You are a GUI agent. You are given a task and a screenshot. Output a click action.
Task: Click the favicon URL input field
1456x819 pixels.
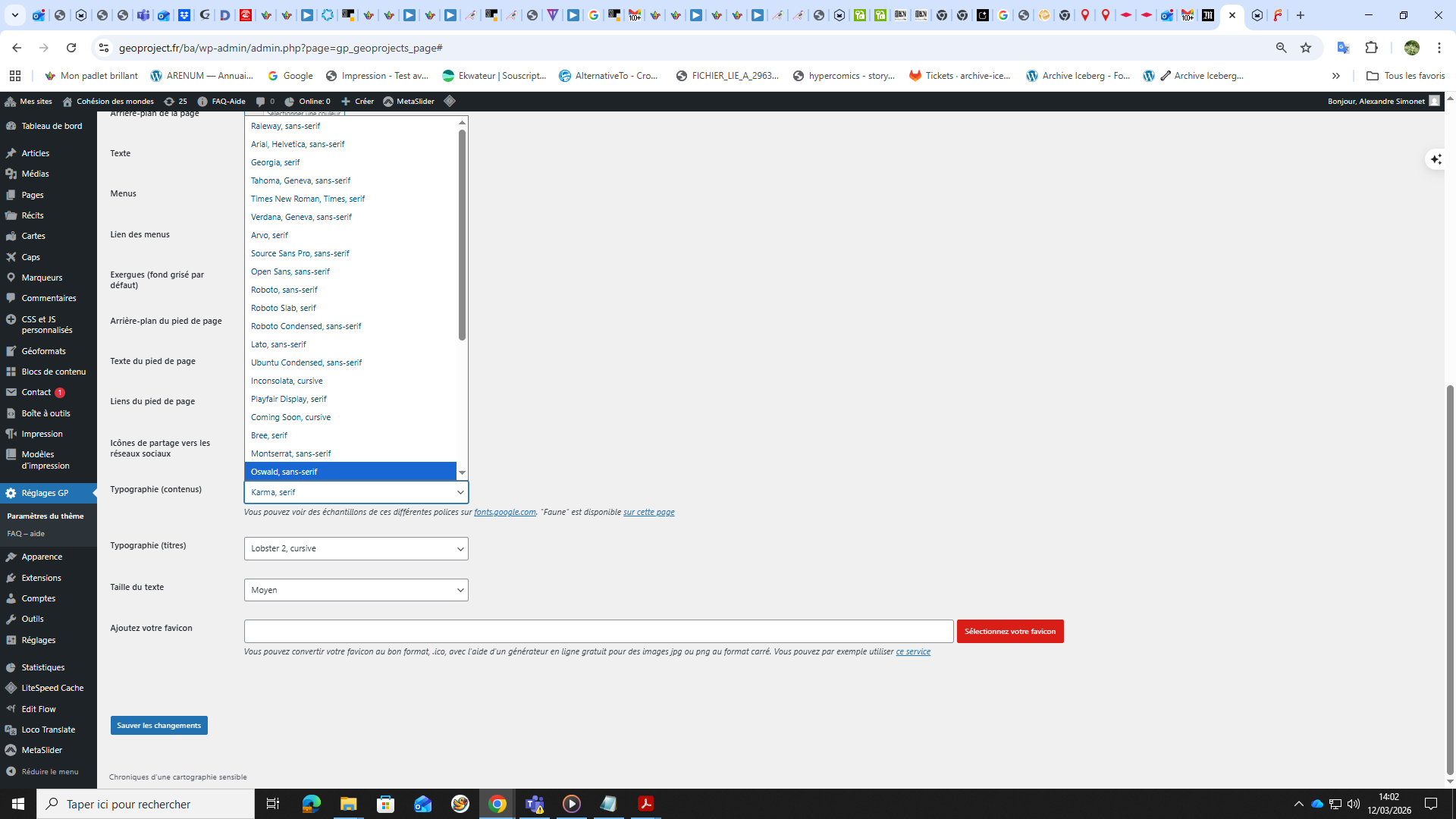click(598, 631)
